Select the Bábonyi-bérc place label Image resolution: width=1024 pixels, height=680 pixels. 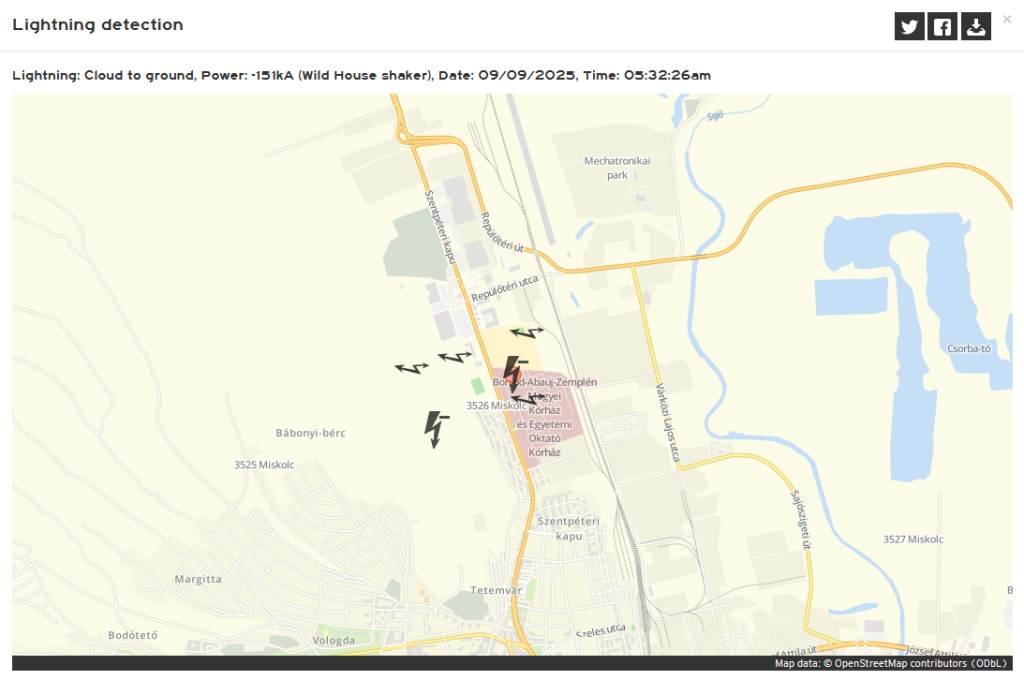click(x=308, y=433)
